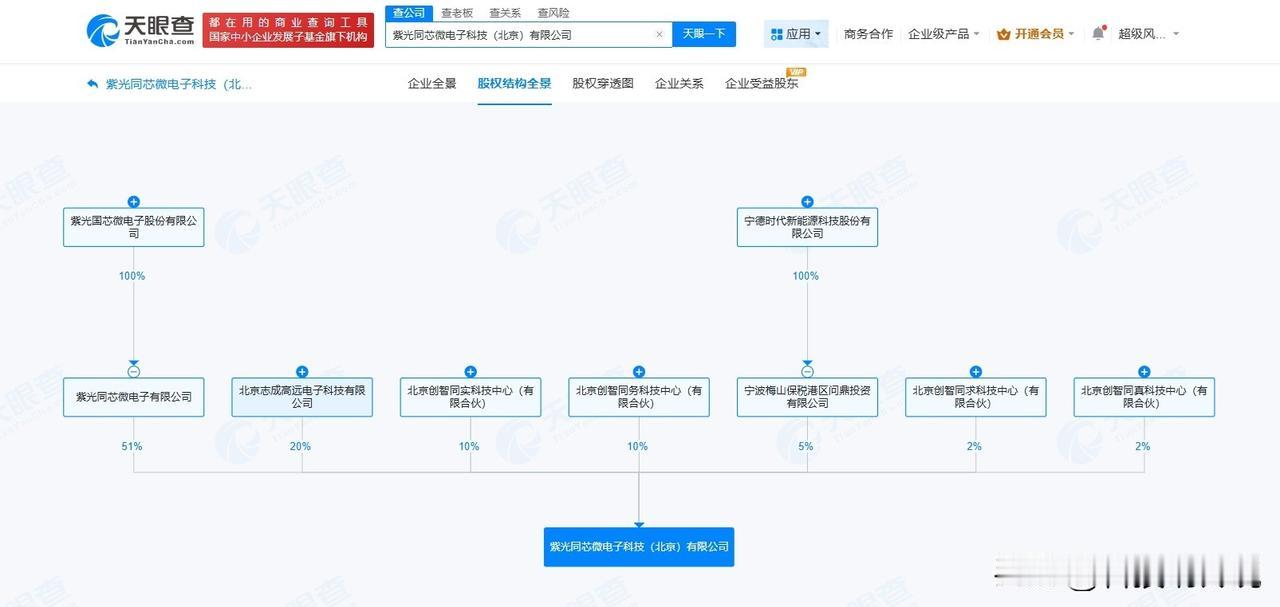
Task: Click the VIP badge on 企业受益股东
Action: click(x=795, y=71)
